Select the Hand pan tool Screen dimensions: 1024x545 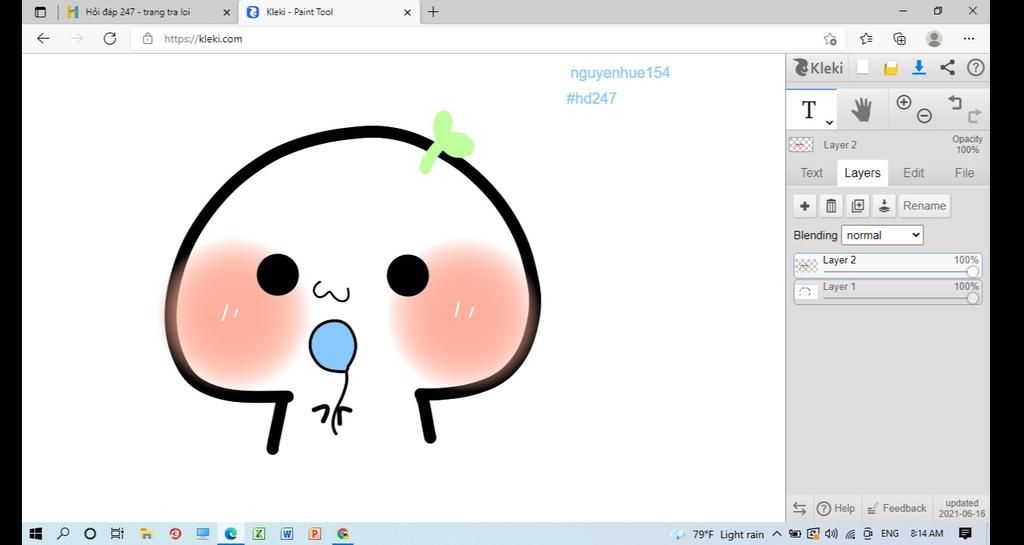click(x=862, y=110)
